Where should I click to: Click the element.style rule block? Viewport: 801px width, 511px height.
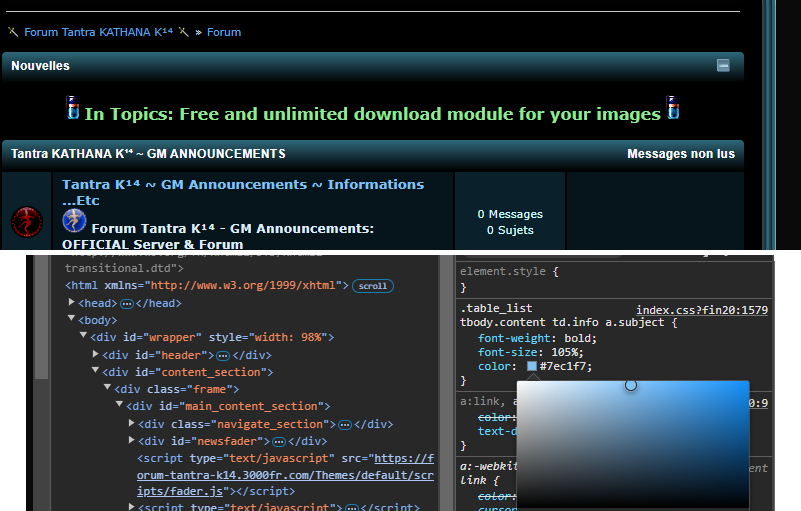coord(615,280)
